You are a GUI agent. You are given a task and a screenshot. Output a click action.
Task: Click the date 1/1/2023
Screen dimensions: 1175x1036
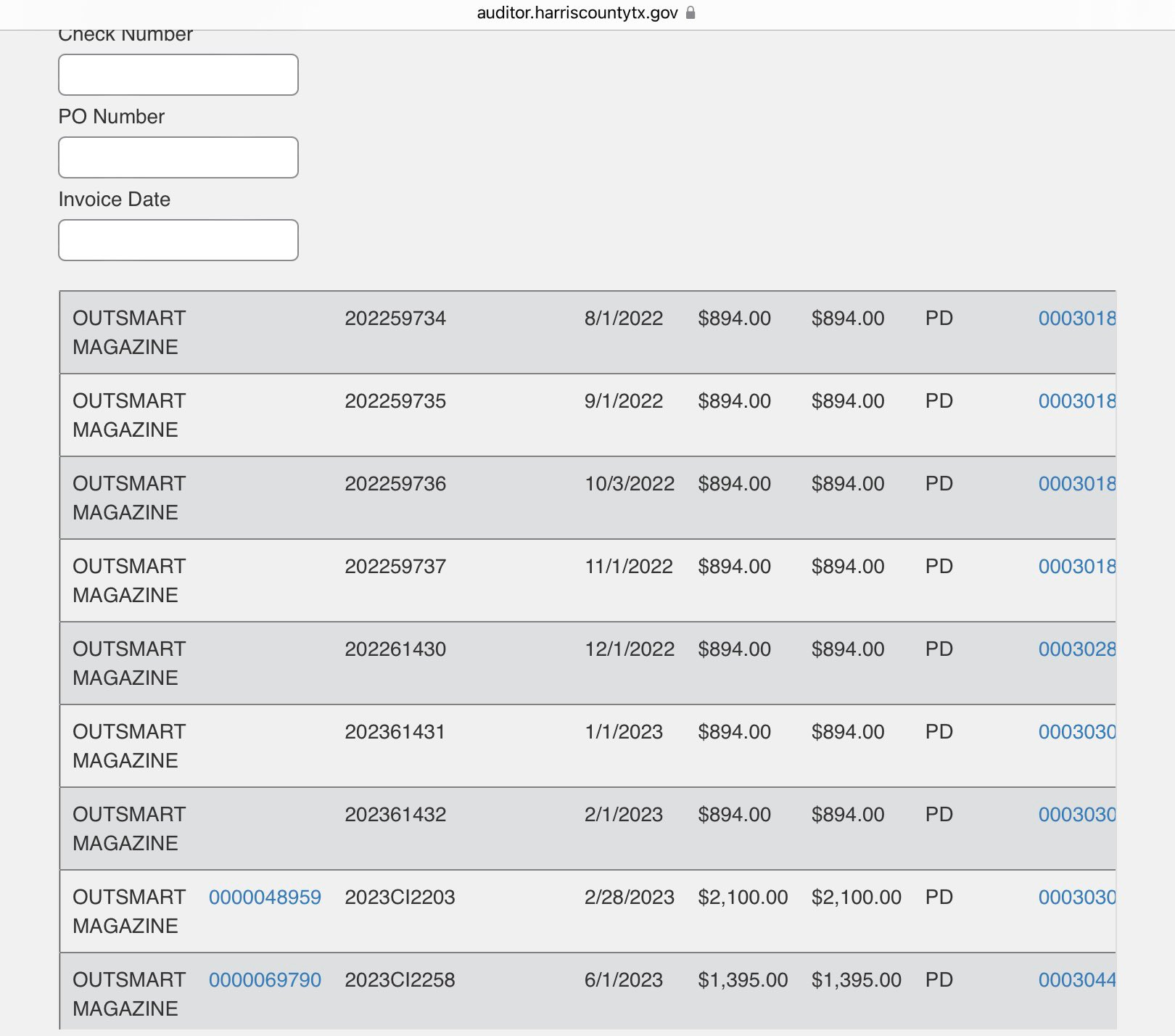624,732
